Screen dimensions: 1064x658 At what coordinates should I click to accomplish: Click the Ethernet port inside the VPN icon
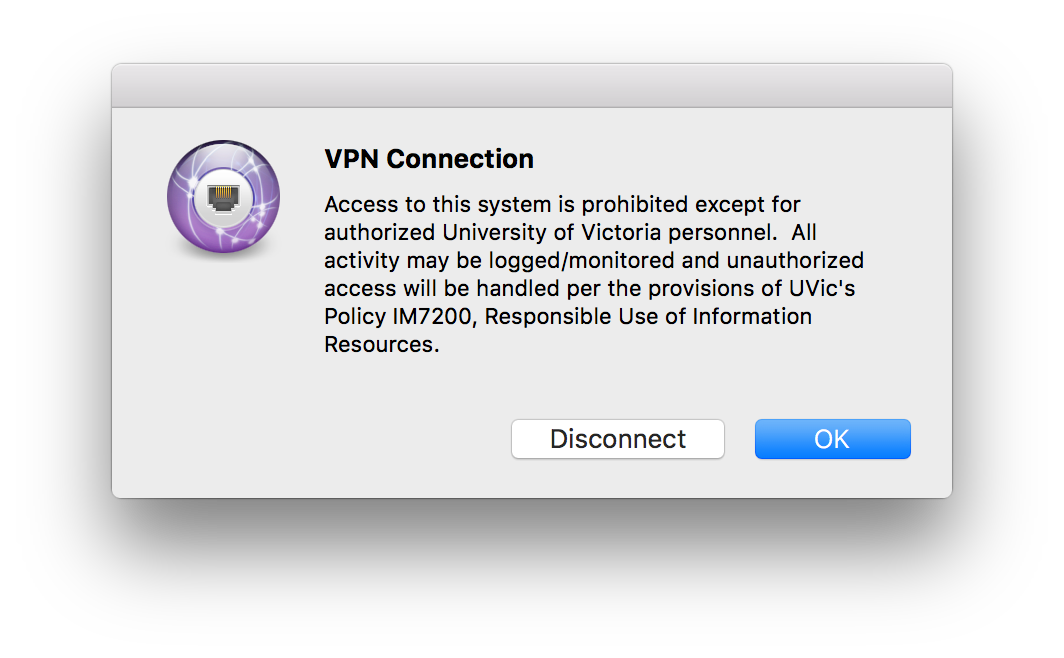223,196
